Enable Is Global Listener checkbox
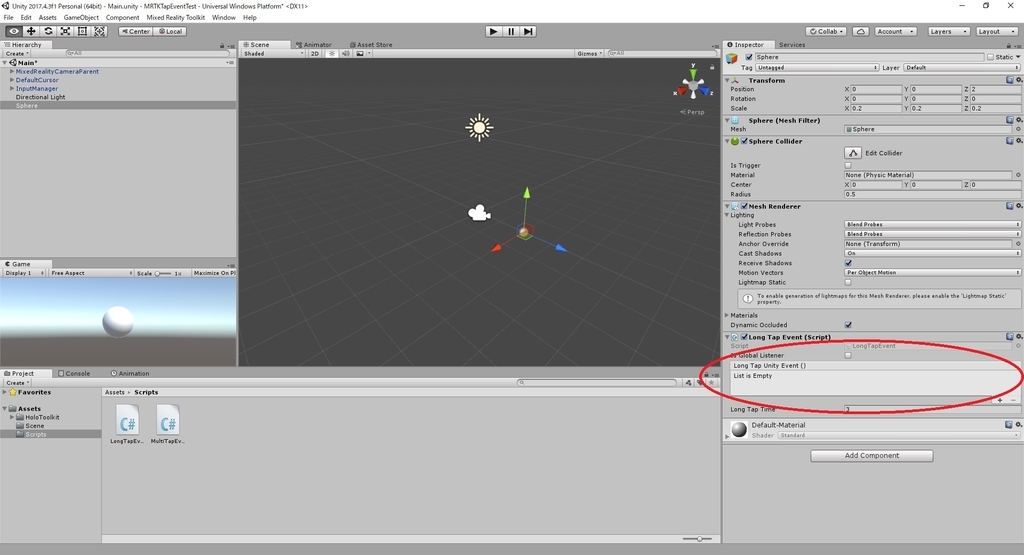The image size is (1024, 555). tap(848, 355)
